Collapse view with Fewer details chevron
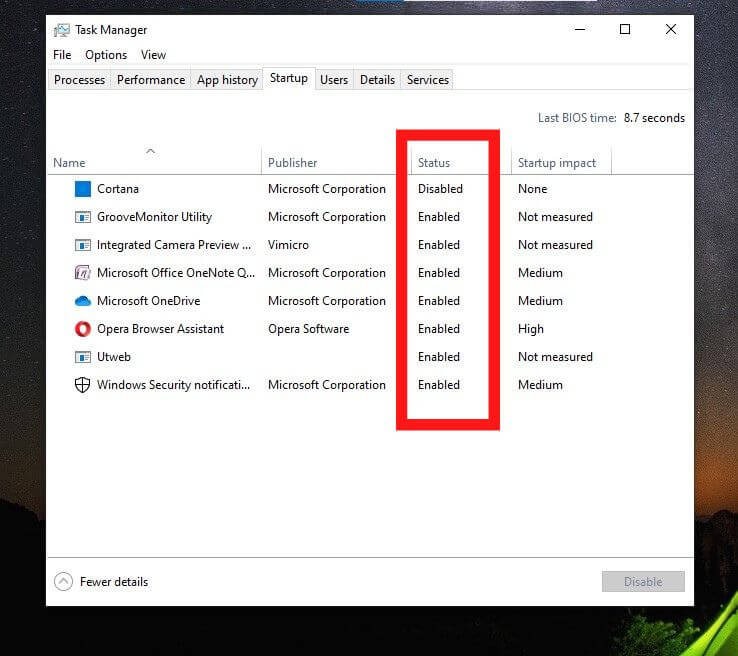Viewport: 738px width, 656px height. [64, 582]
